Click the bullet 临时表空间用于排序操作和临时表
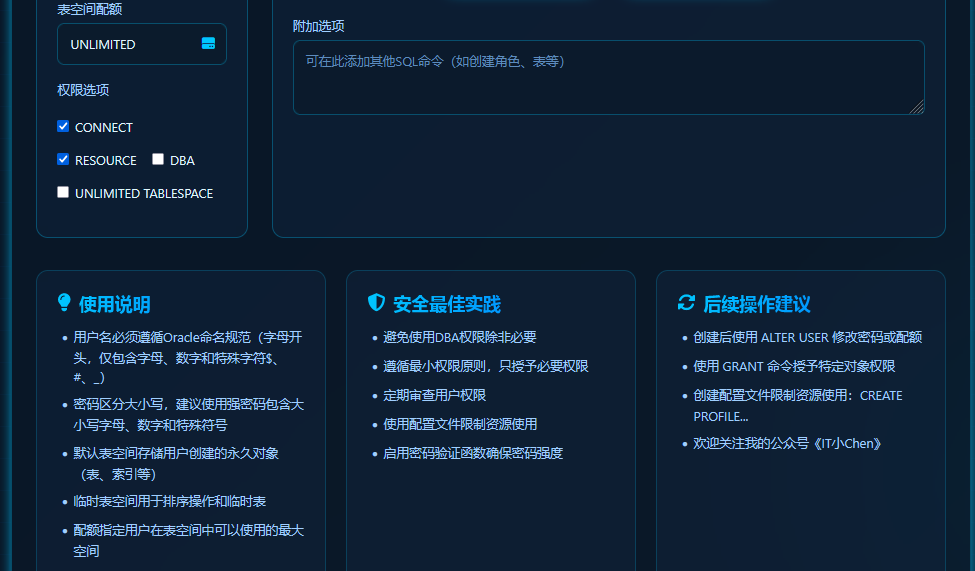The image size is (975, 571). click(170, 501)
